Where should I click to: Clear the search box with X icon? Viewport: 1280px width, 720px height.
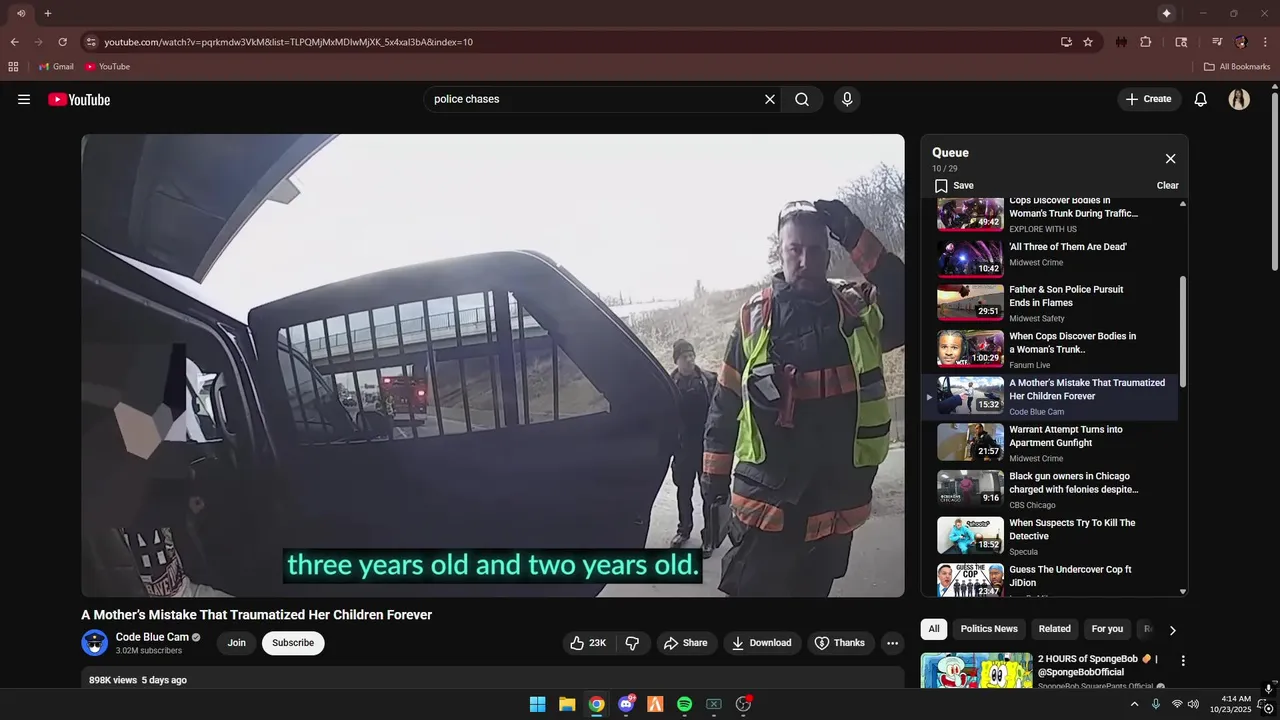(x=770, y=99)
